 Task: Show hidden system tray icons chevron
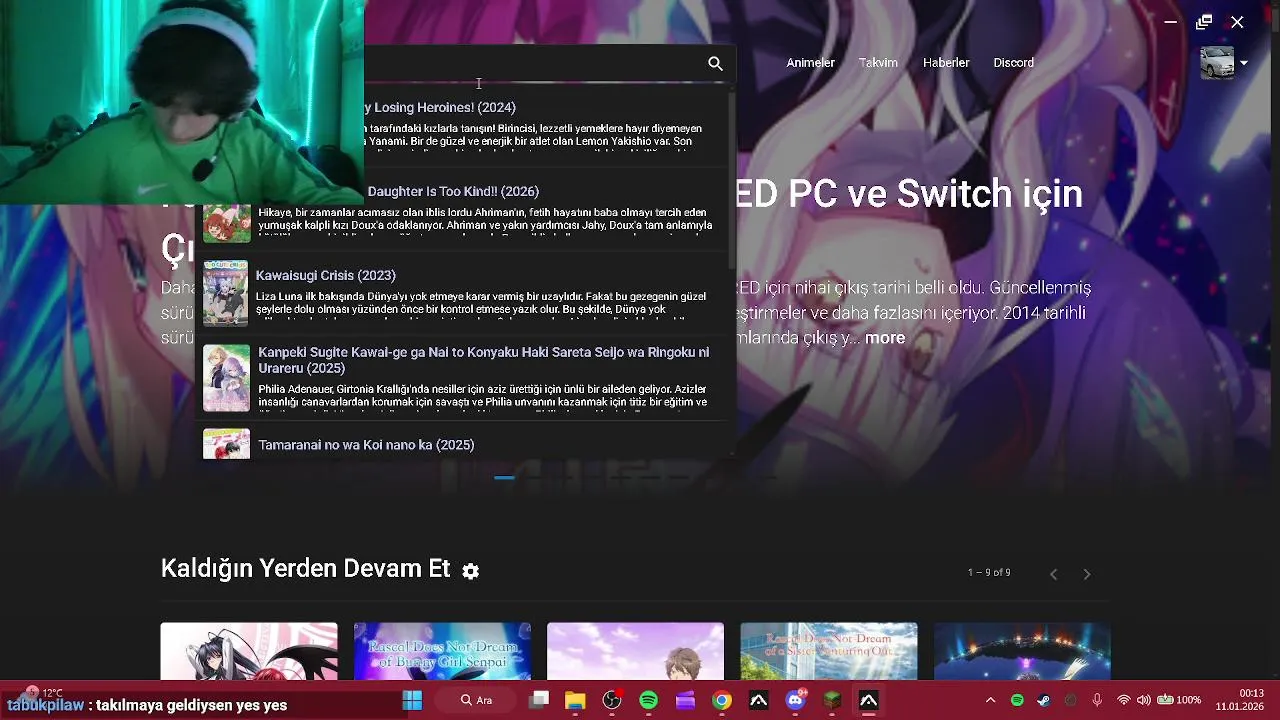[x=990, y=700]
